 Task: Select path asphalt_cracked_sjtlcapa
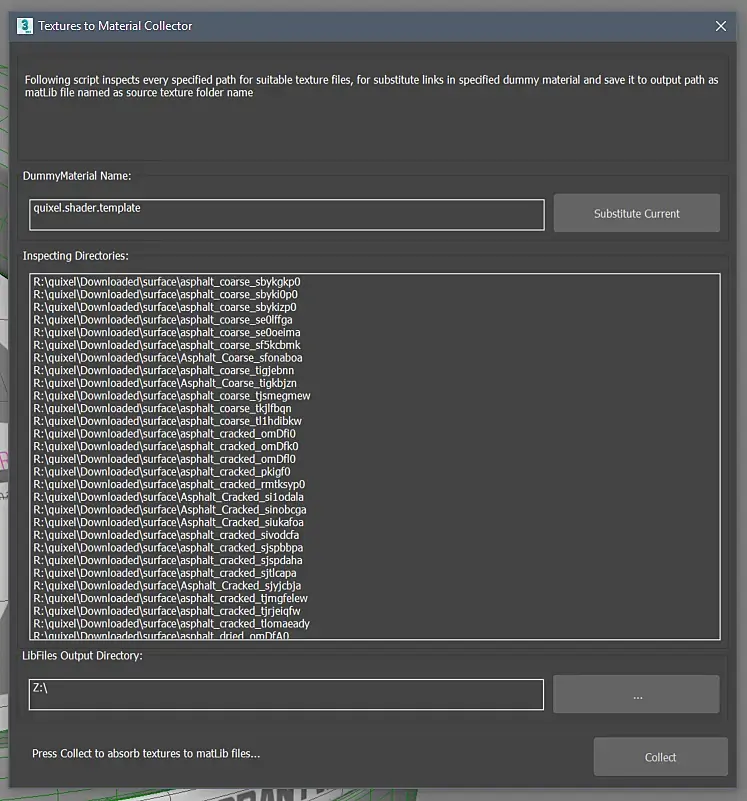click(165, 573)
